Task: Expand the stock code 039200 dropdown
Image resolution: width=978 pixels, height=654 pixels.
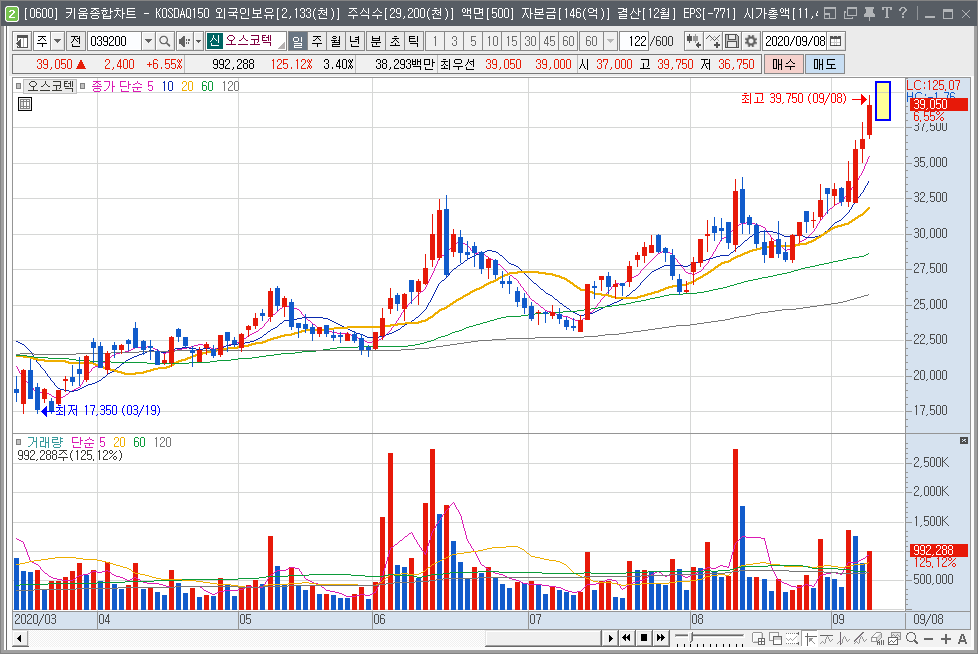Action: tap(148, 41)
